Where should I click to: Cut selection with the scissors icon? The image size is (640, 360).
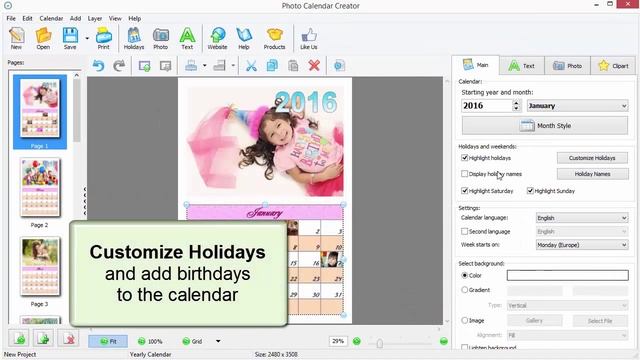(251, 66)
